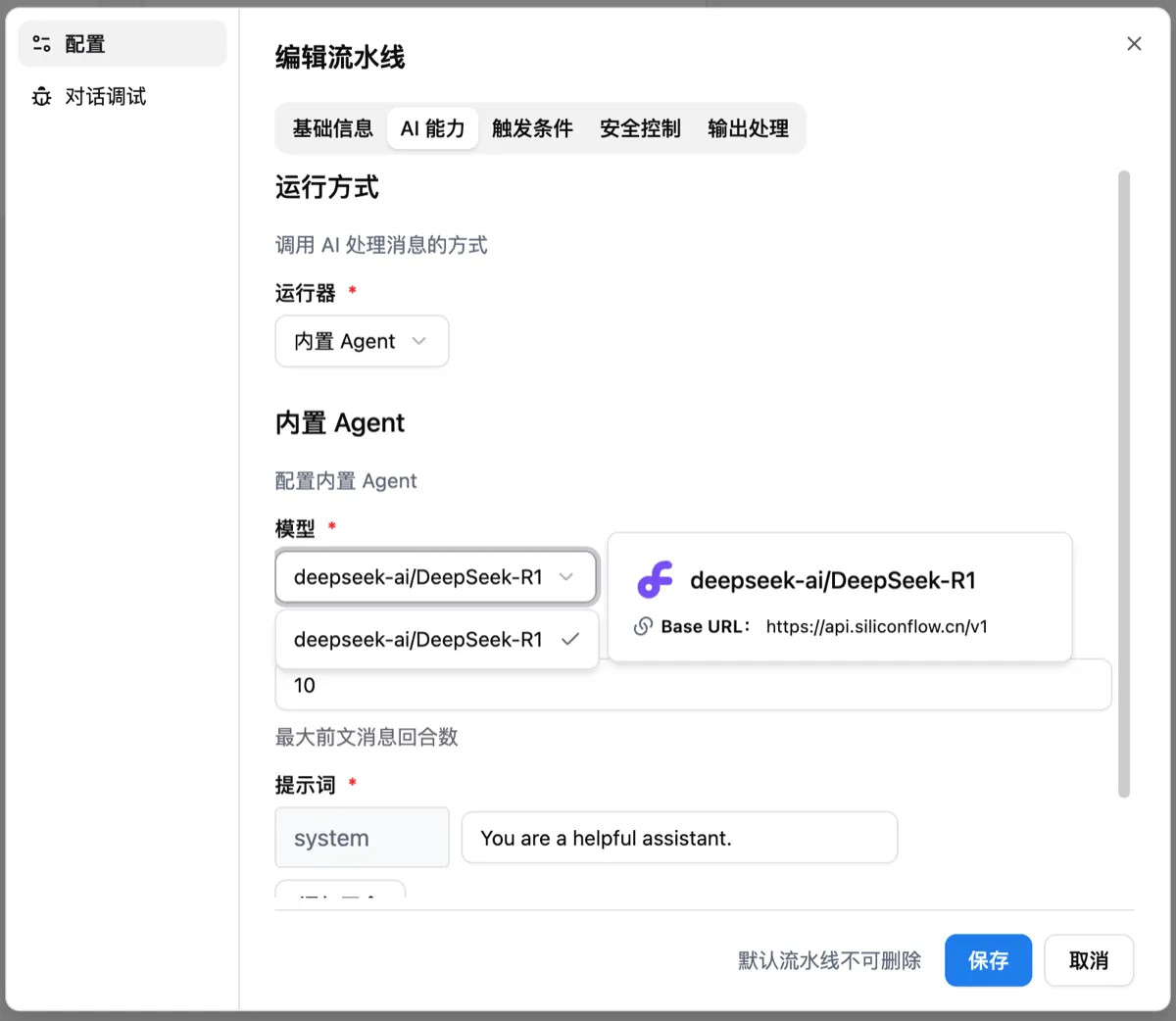1176x1021 pixels.
Task: Click the 配置 sliders icon in sidebar
Action: click(41, 44)
